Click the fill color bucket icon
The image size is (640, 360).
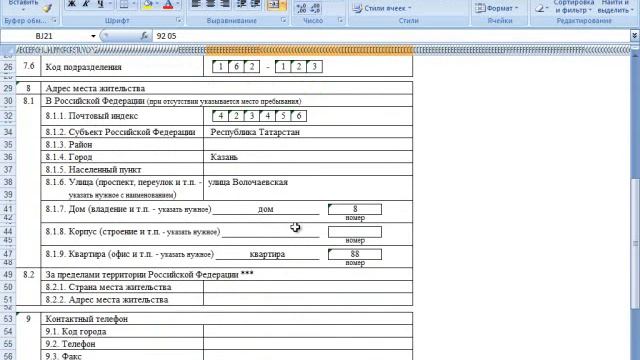pyautogui.click(x=148, y=4)
